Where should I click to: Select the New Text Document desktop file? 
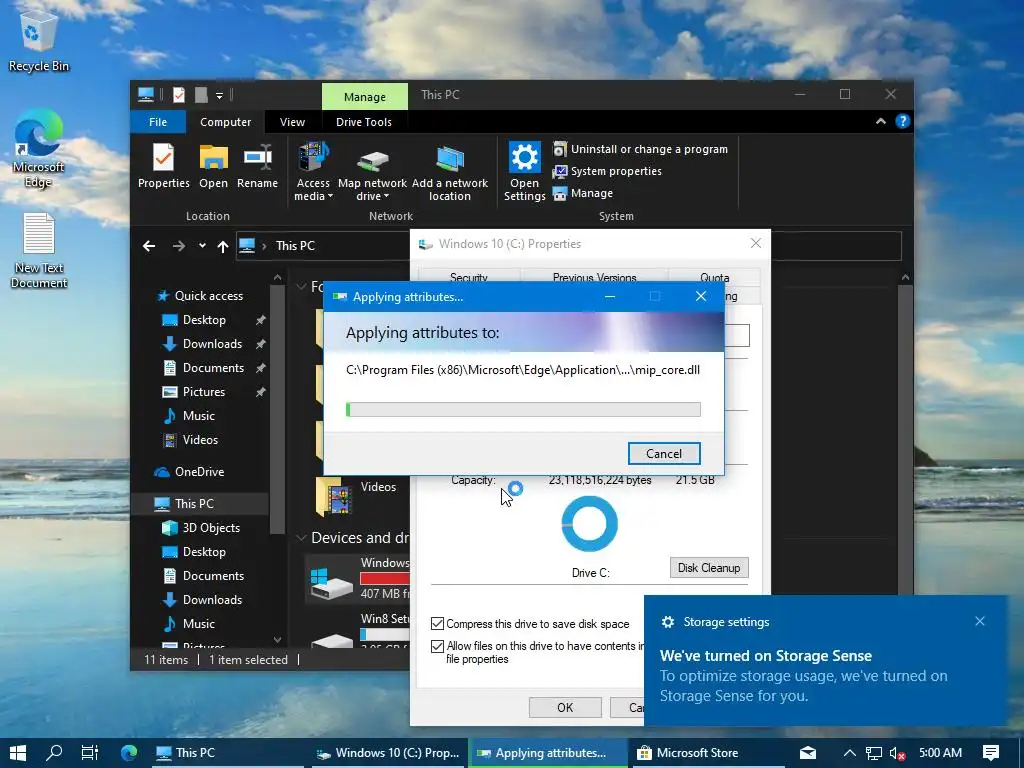[39, 251]
